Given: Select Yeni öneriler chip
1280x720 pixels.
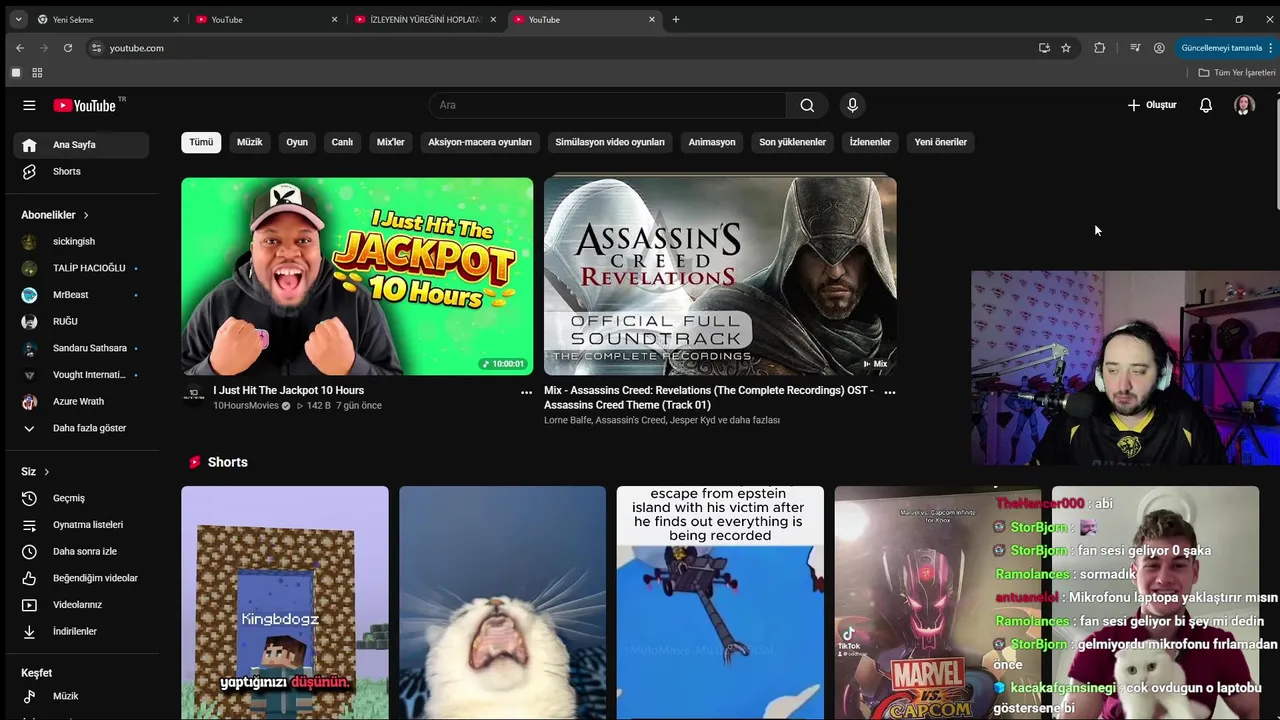Looking at the screenshot, I should tap(941, 142).
